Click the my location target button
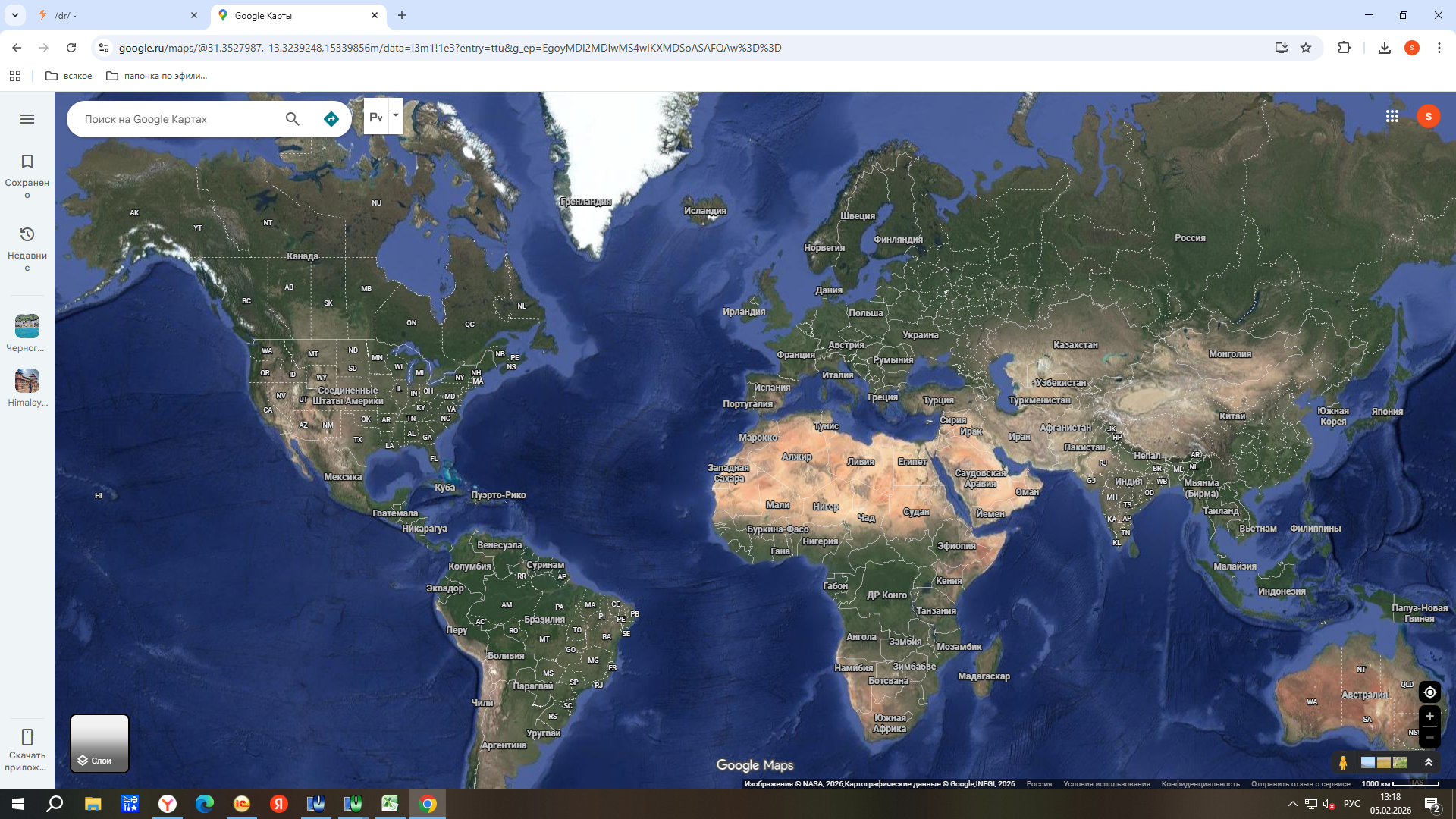This screenshot has height=819, width=1456. point(1429,692)
